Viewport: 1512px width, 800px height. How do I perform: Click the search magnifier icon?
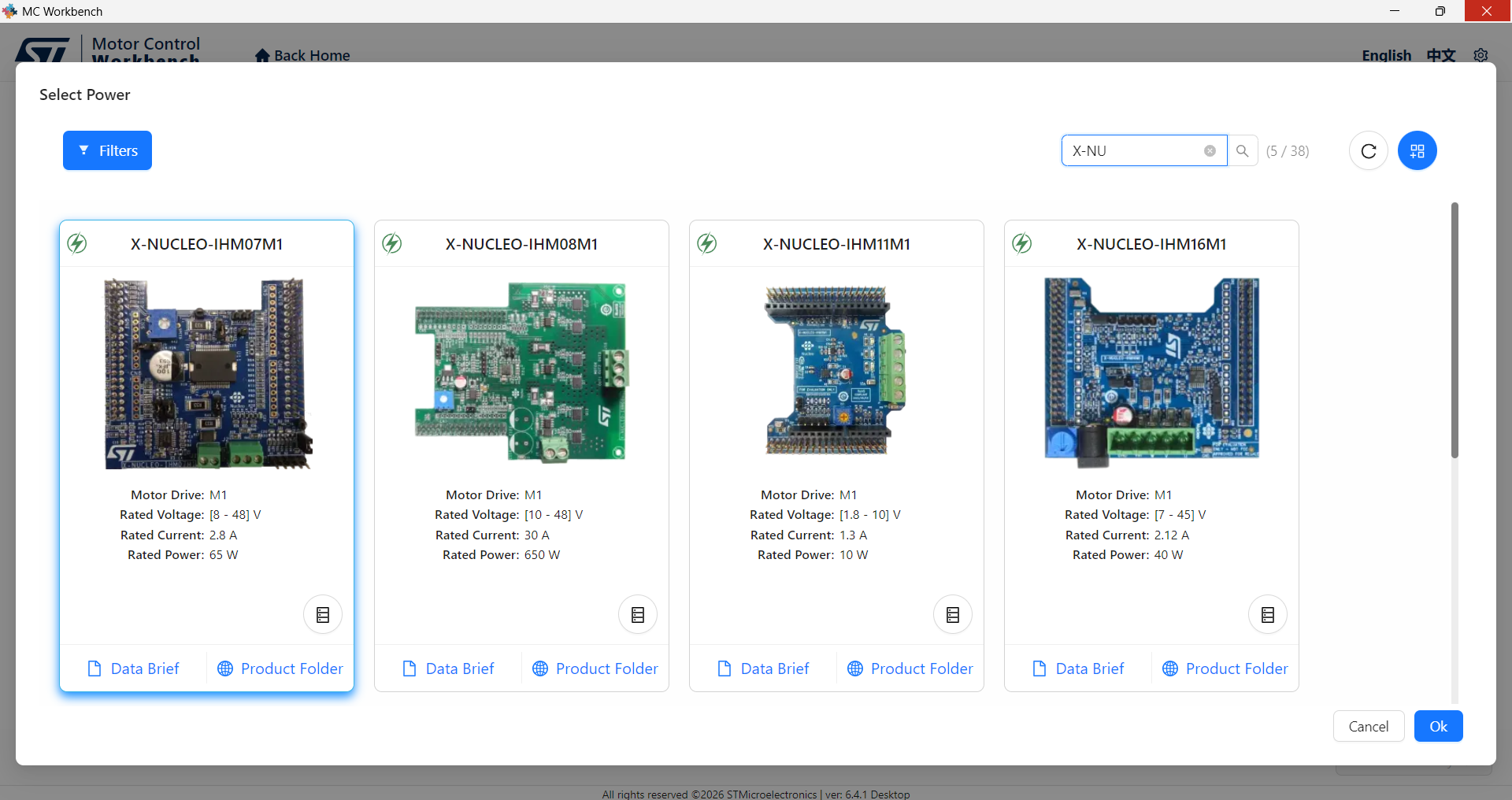pos(1243,151)
